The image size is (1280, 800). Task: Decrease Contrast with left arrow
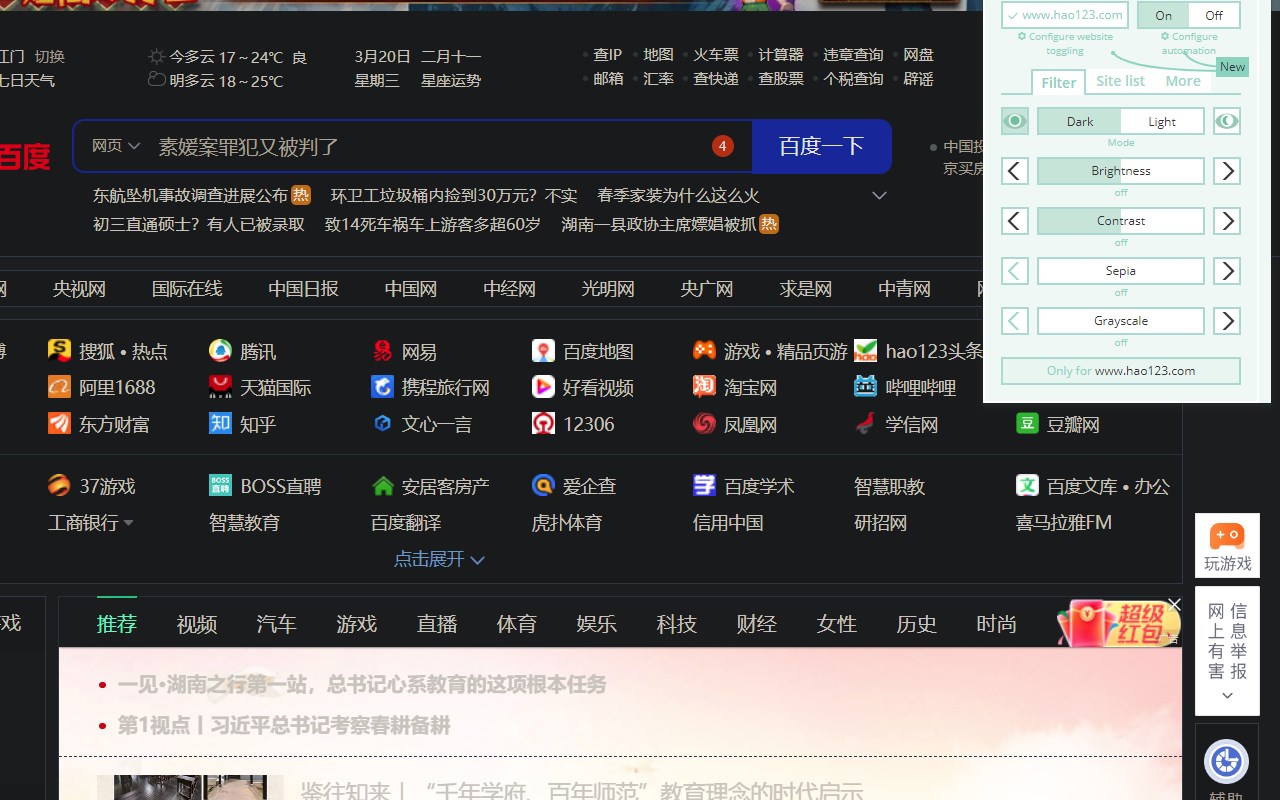(x=1015, y=221)
